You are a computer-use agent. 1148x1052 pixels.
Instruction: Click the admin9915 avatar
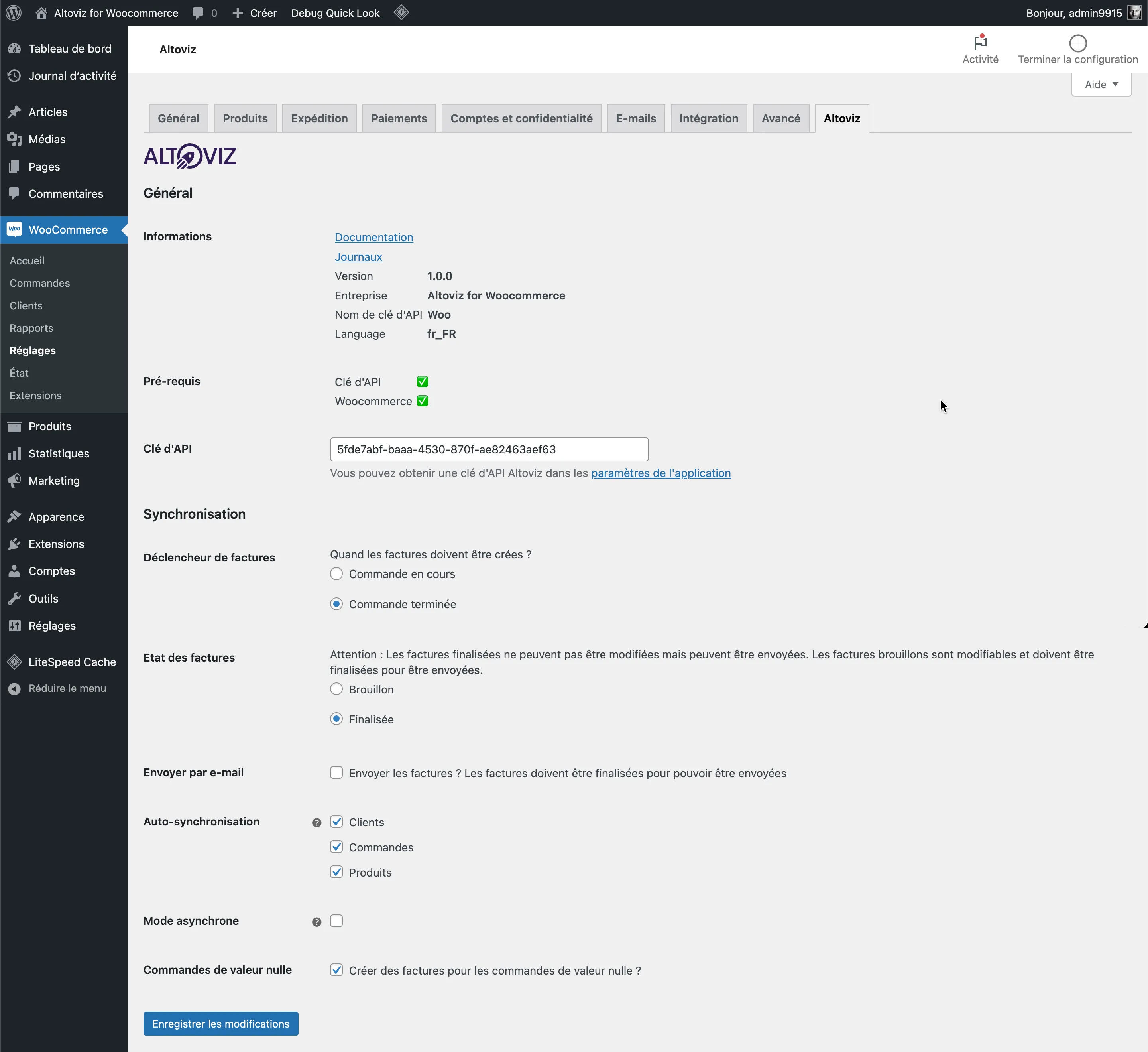coord(1134,12)
